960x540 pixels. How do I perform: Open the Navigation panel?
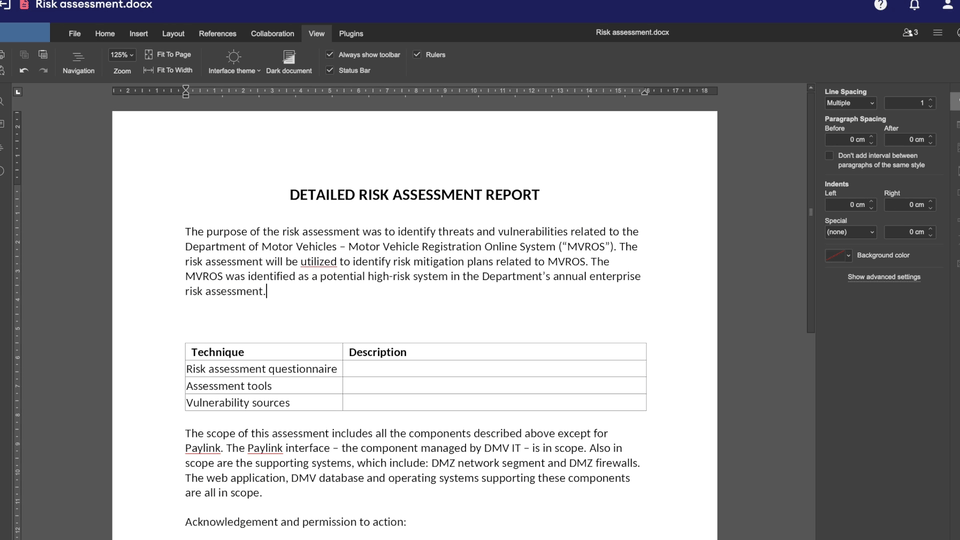78,62
